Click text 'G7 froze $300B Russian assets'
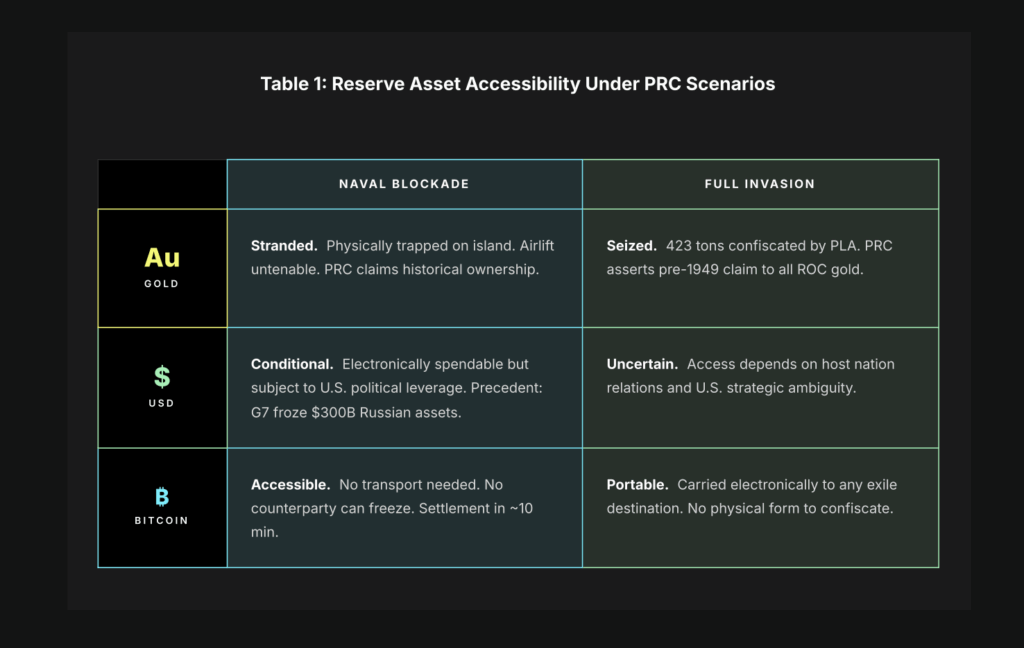This screenshot has height=648, width=1024. coord(356,412)
